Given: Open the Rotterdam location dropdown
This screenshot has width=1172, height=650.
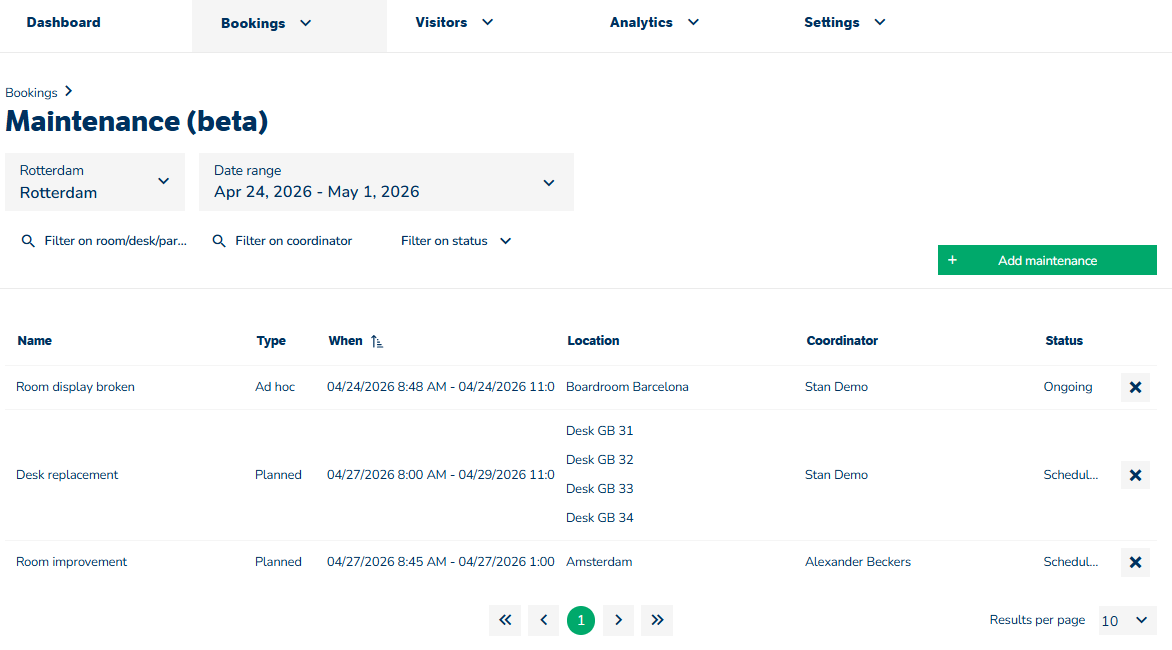Looking at the screenshot, I should [95, 182].
